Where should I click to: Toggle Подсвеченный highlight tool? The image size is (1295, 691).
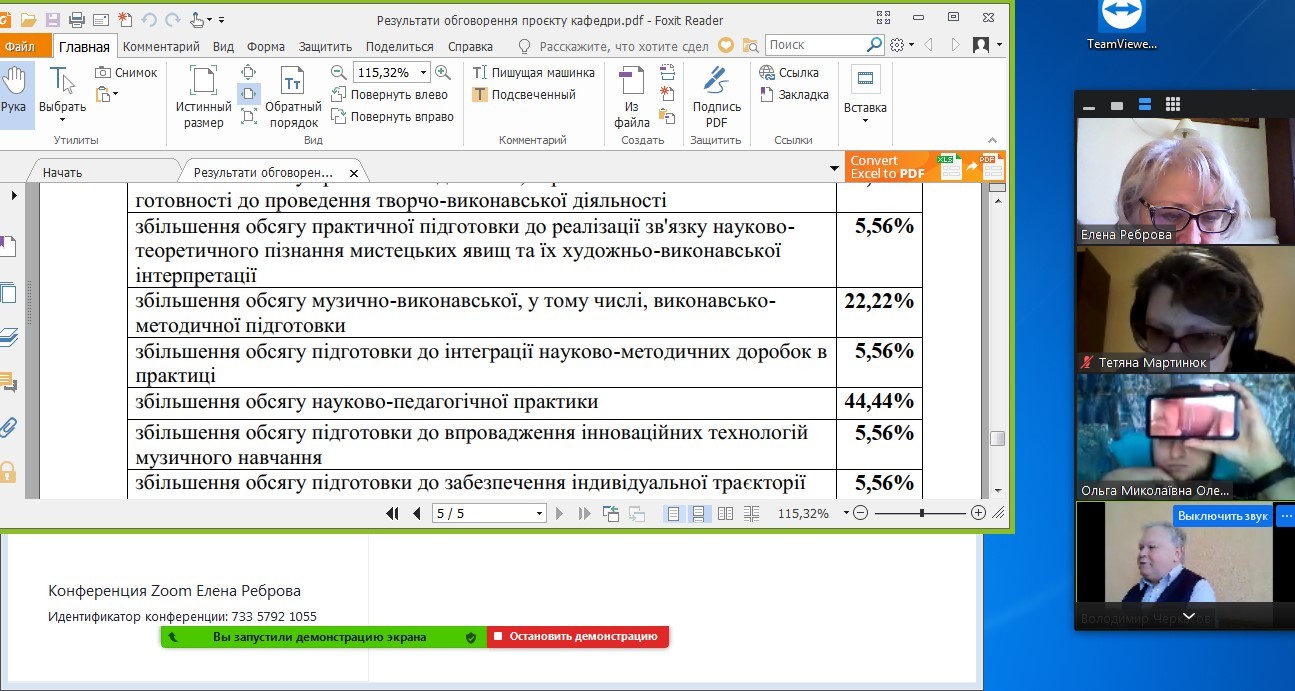tap(525, 94)
